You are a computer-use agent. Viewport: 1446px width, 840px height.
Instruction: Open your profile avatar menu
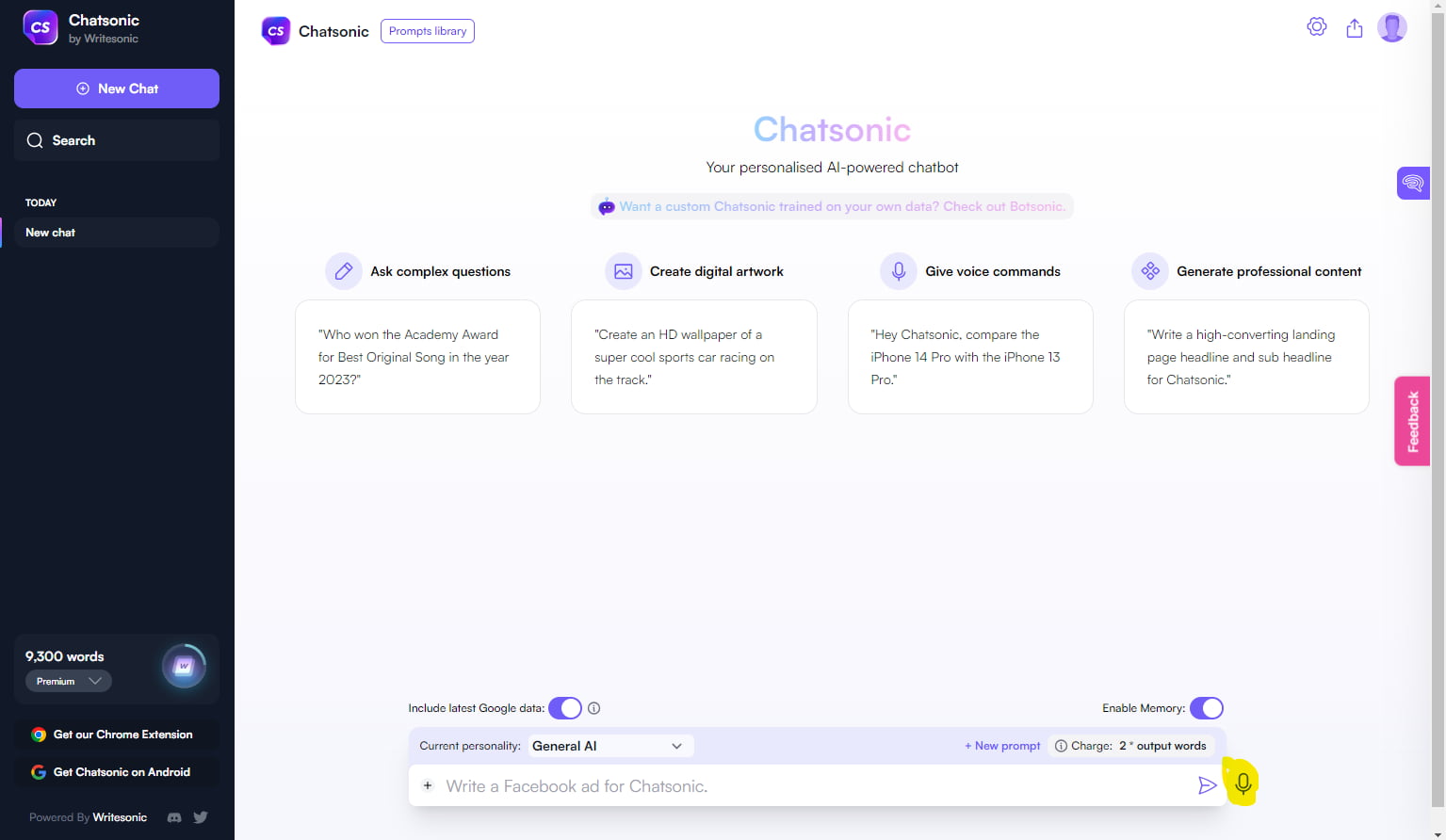point(1391,26)
